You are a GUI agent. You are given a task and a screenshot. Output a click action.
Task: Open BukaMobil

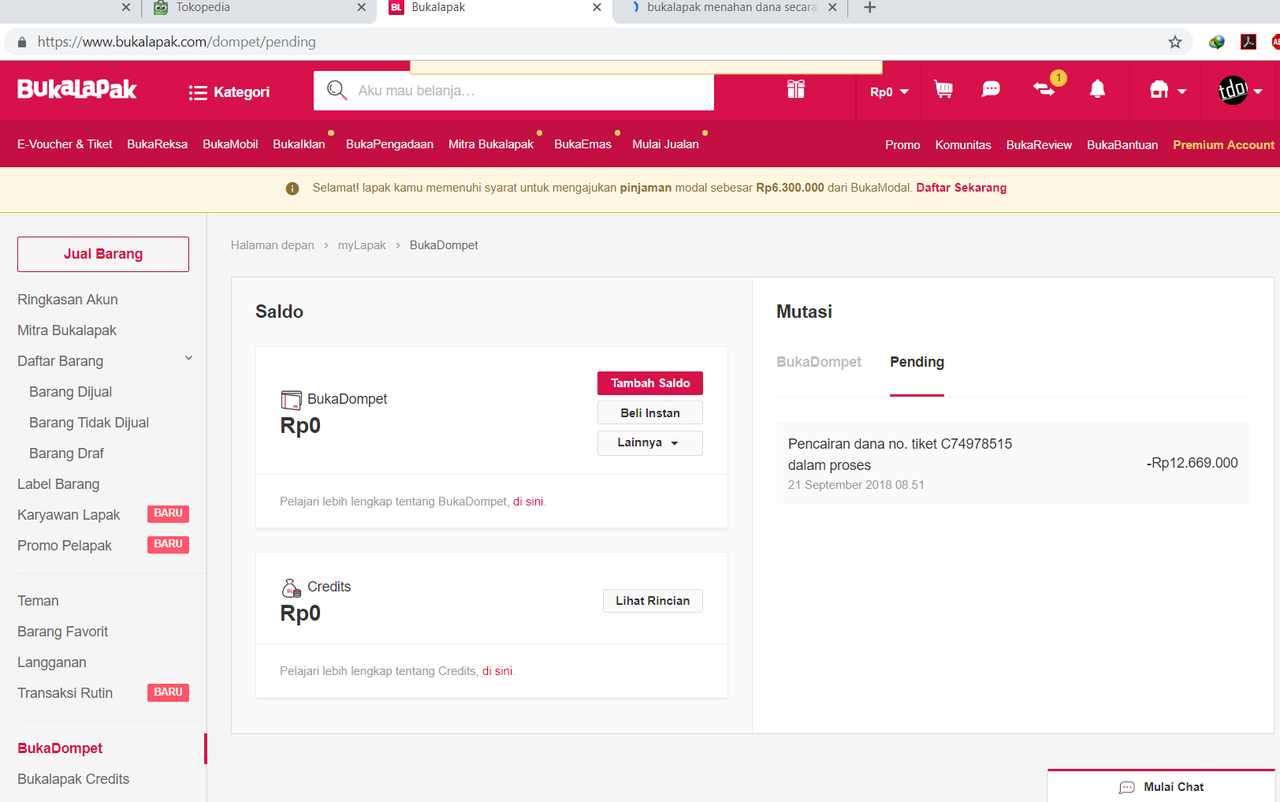230,144
